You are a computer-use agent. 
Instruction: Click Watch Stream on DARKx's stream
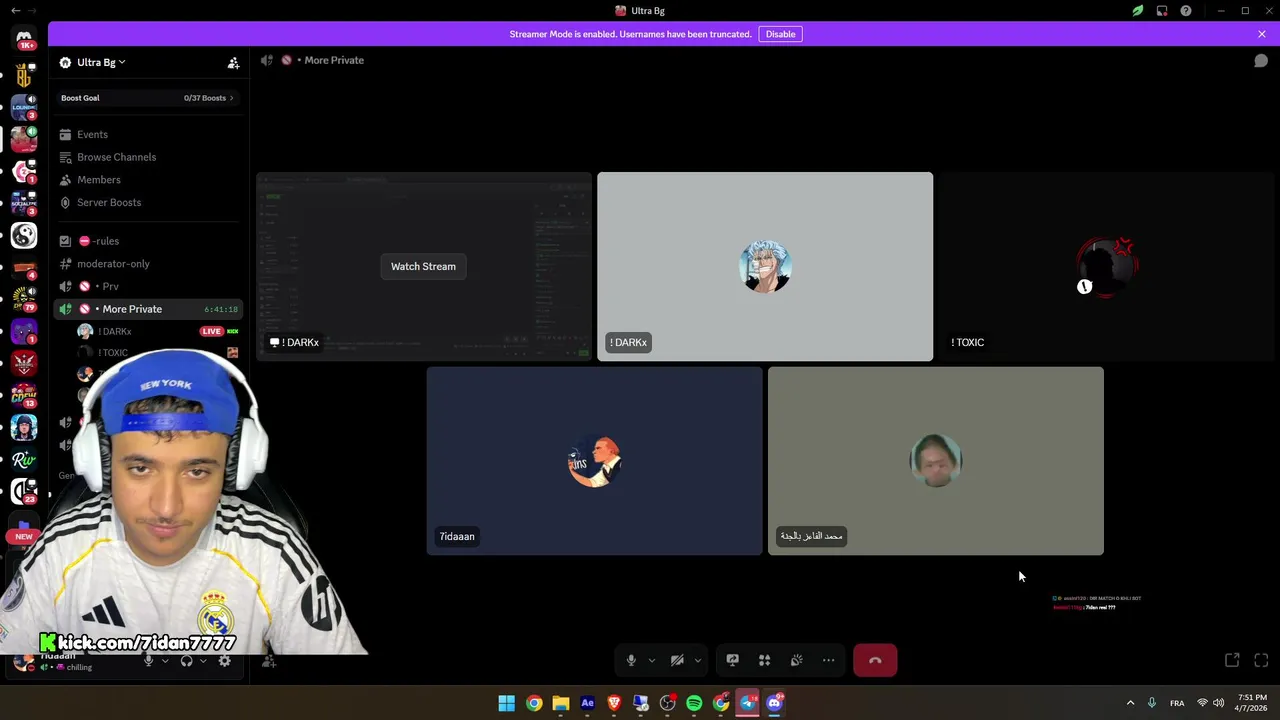423,266
